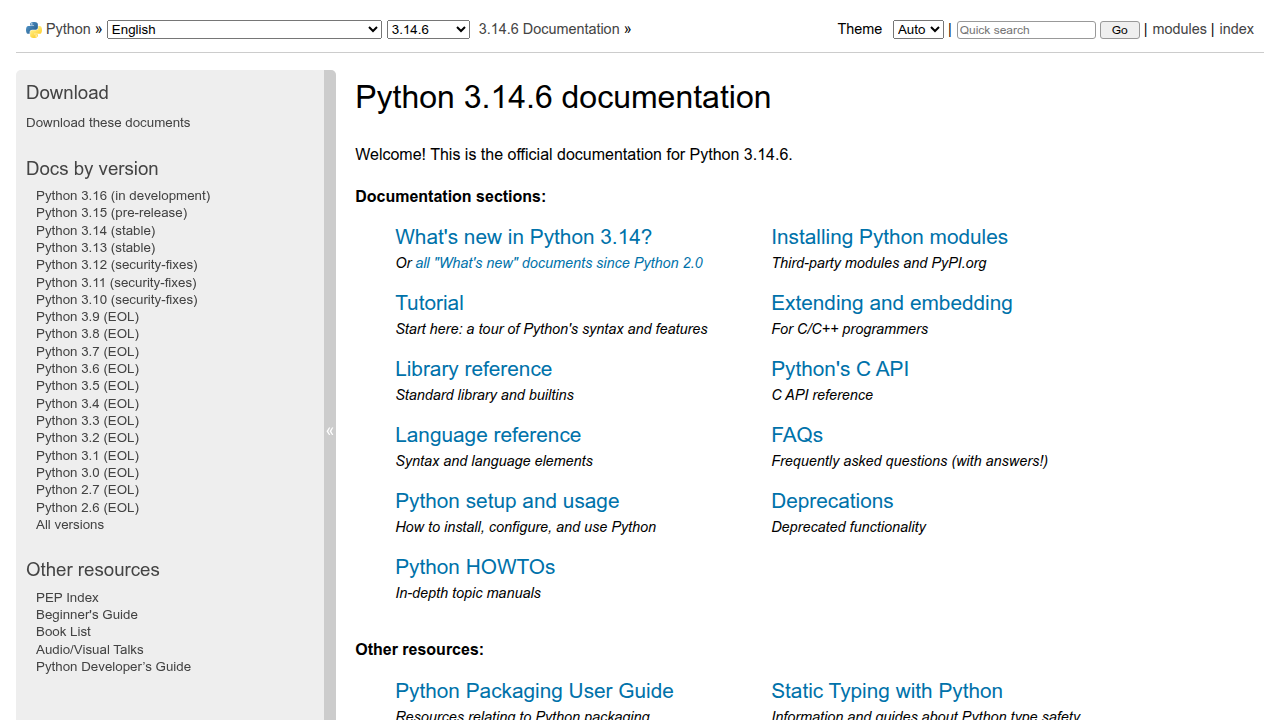Open the PEP Index link

pos(67,598)
